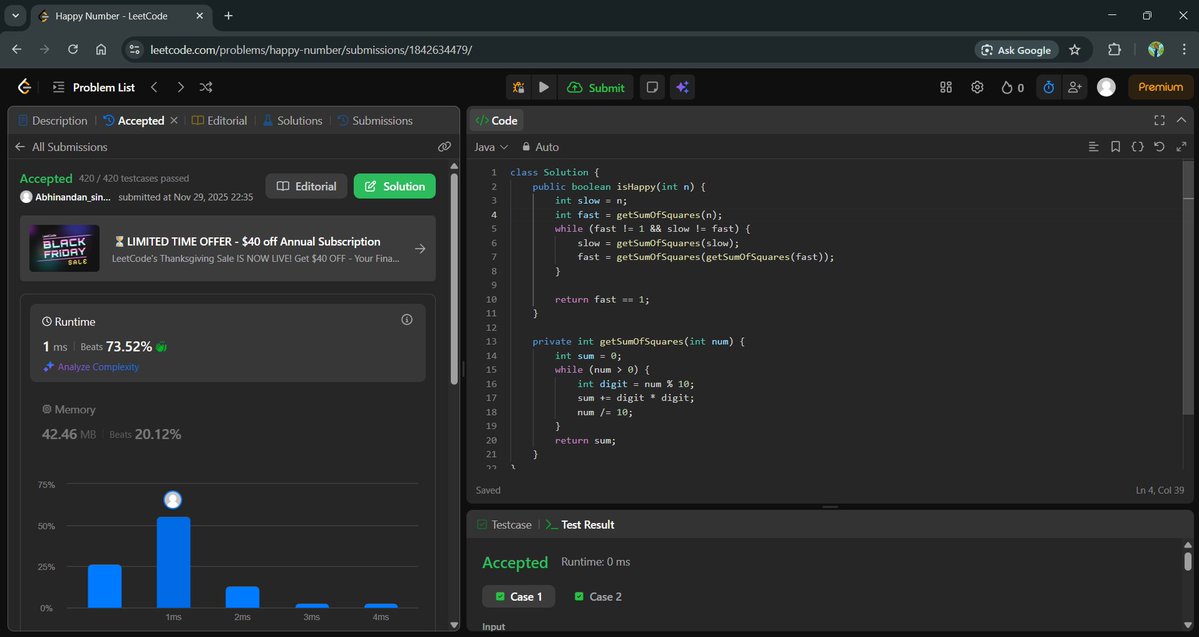This screenshot has width=1199, height=637.
Task: Submit the solution
Action: [596, 87]
